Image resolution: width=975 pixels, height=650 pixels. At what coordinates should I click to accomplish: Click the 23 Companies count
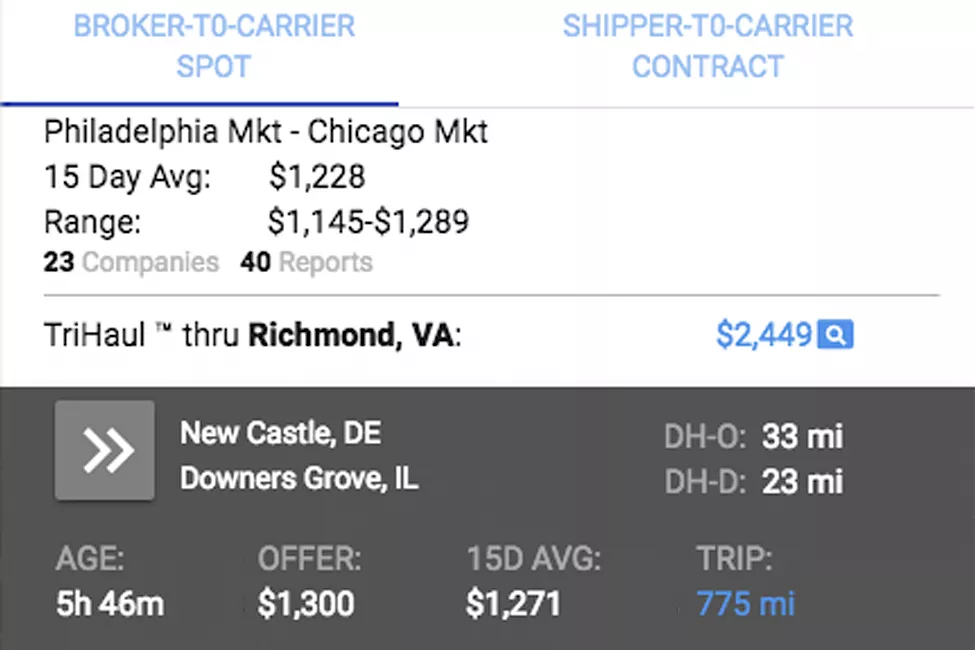point(131,262)
